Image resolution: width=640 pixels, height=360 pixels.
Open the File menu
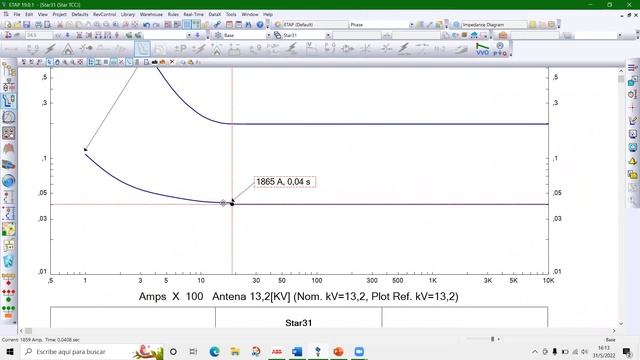17,14
